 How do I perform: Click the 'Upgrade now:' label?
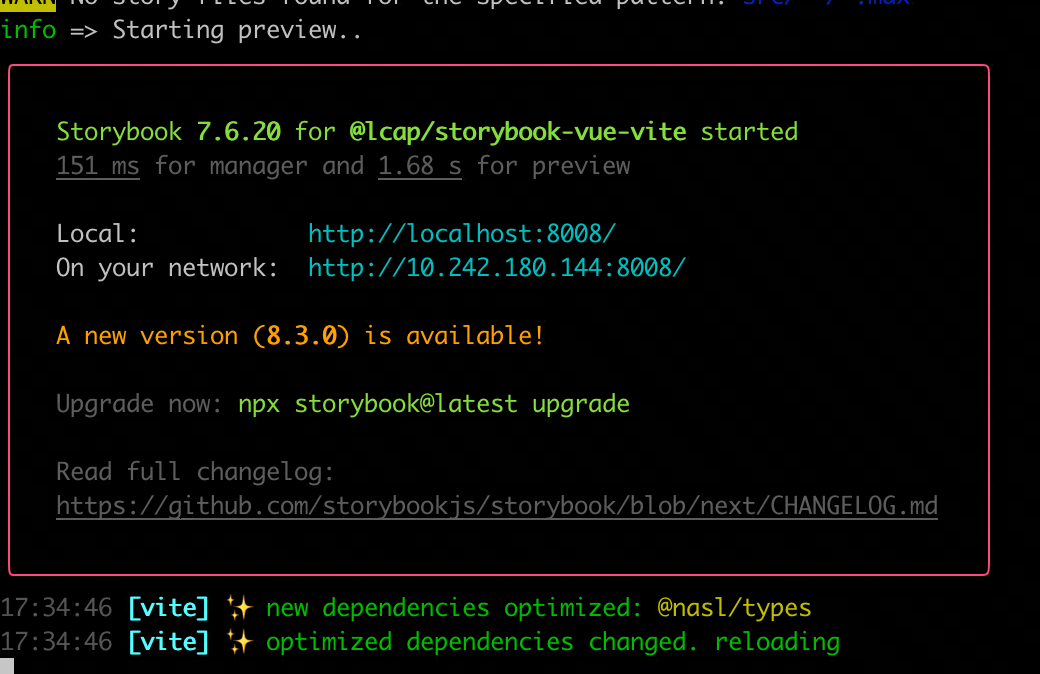click(139, 403)
